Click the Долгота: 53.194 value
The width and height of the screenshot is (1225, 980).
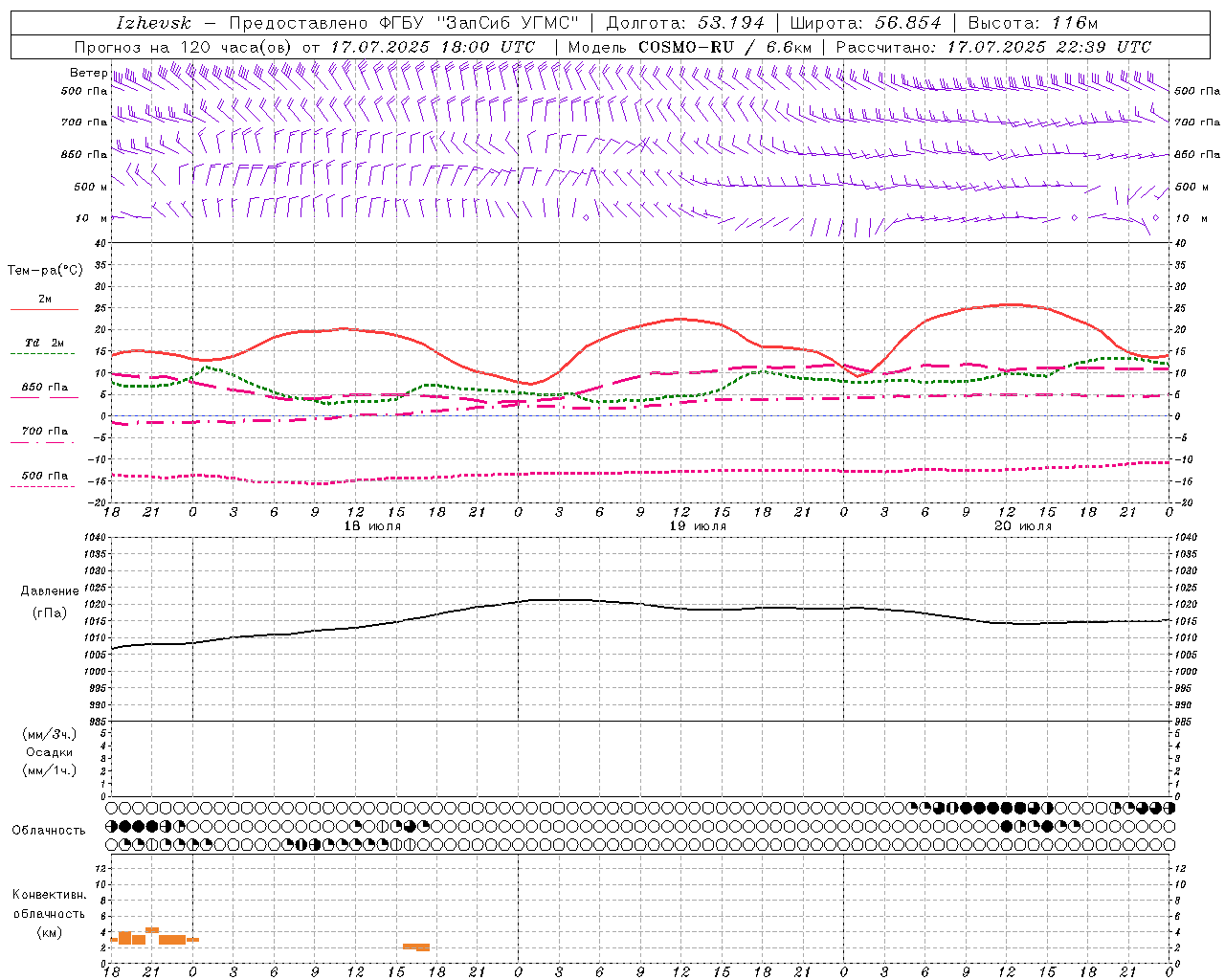[x=685, y=23]
